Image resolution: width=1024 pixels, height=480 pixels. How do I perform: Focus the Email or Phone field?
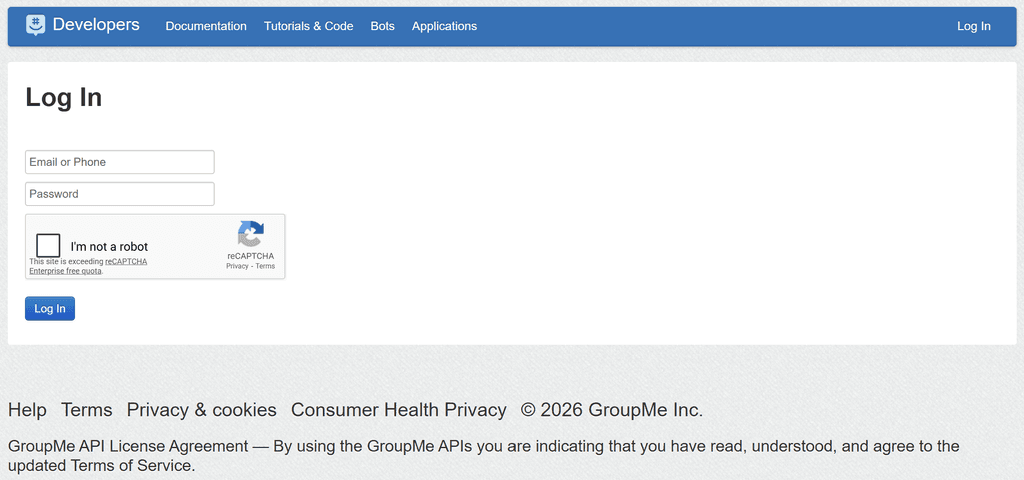pyautogui.click(x=120, y=162)
